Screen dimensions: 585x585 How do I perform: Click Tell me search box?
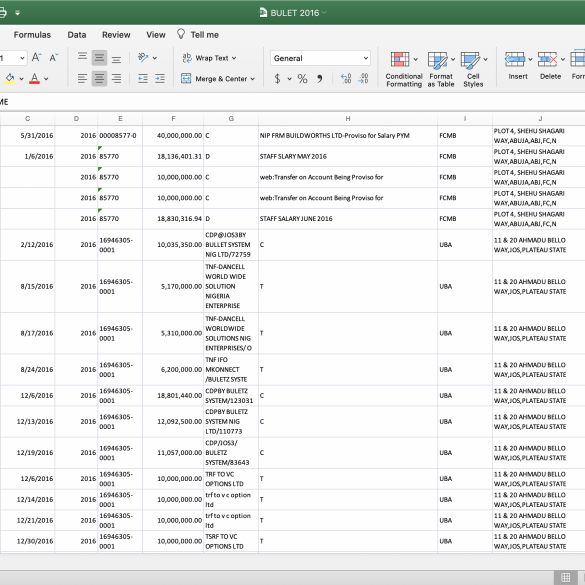click(204, 35)
